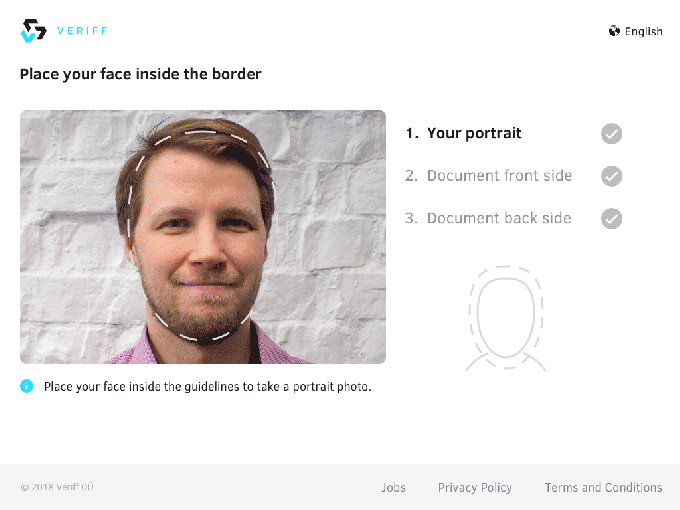This screenshot has height=510, width=680.
Task: Open the English language selector
Action: tap(643, 31)
